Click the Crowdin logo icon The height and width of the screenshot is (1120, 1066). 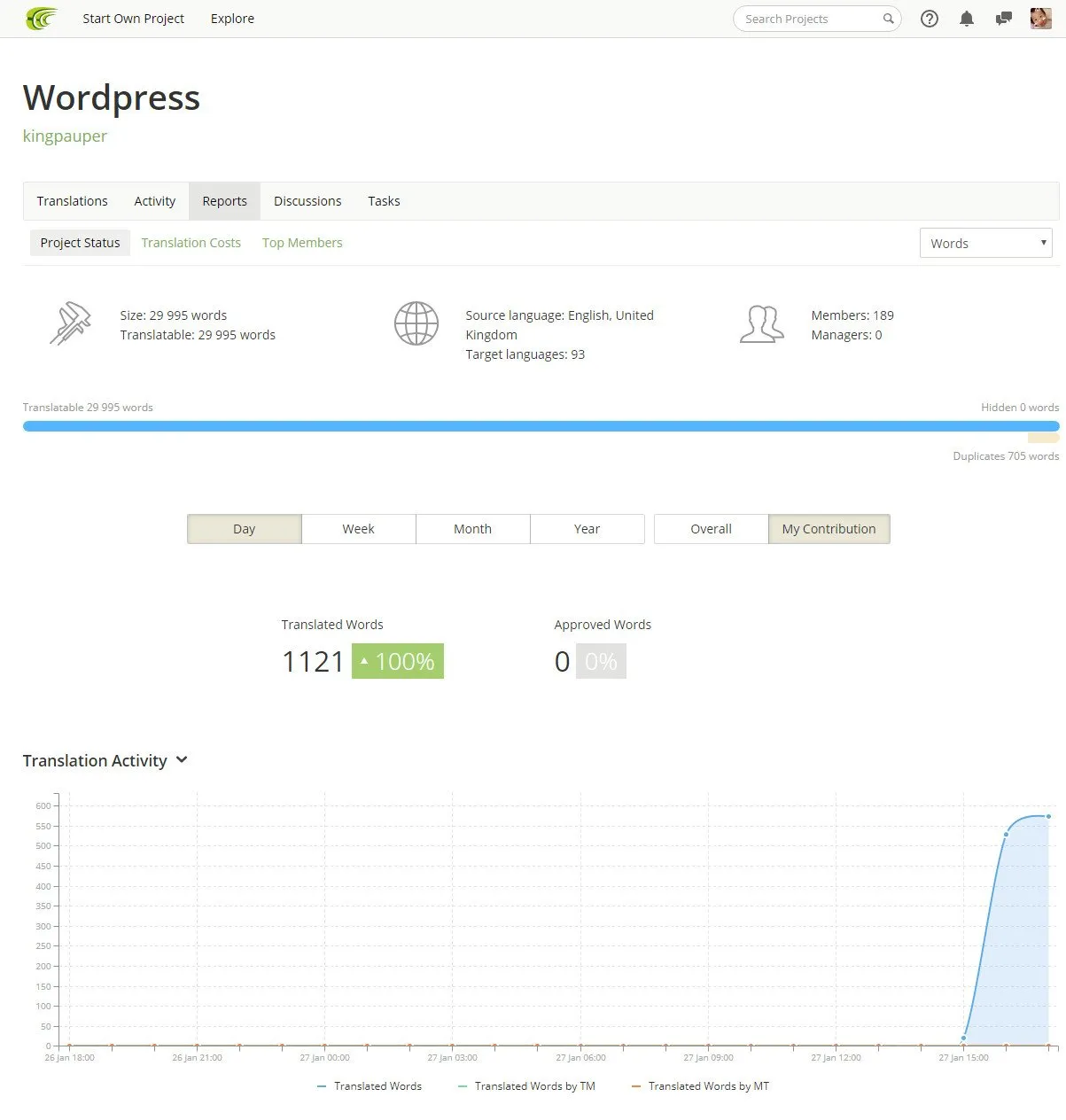pyautogui.click(x=42, y=19)
